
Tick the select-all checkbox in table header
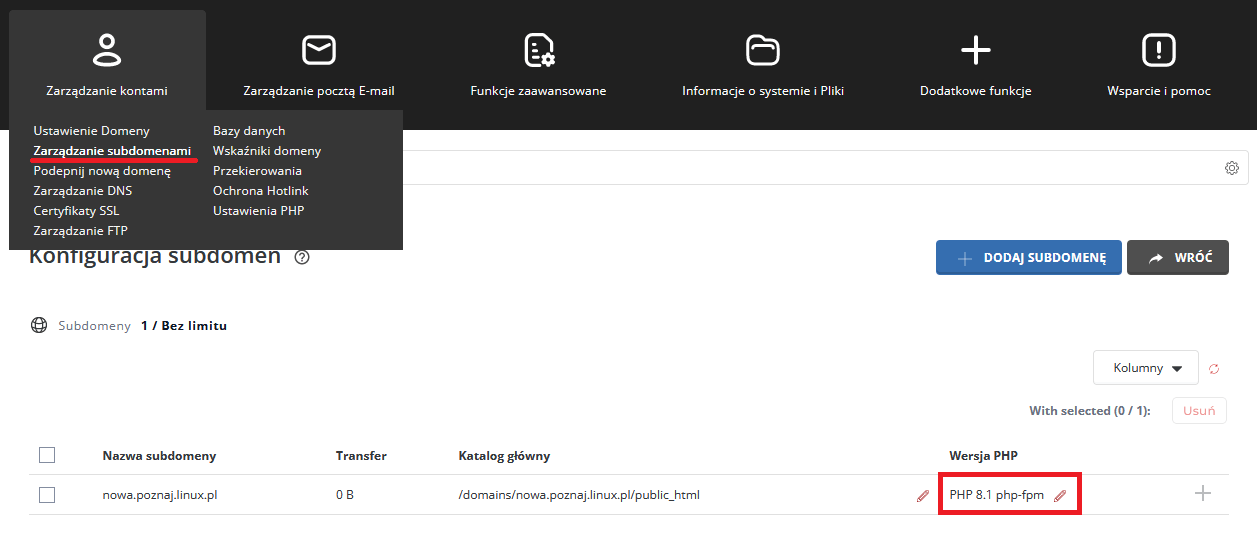47,455
